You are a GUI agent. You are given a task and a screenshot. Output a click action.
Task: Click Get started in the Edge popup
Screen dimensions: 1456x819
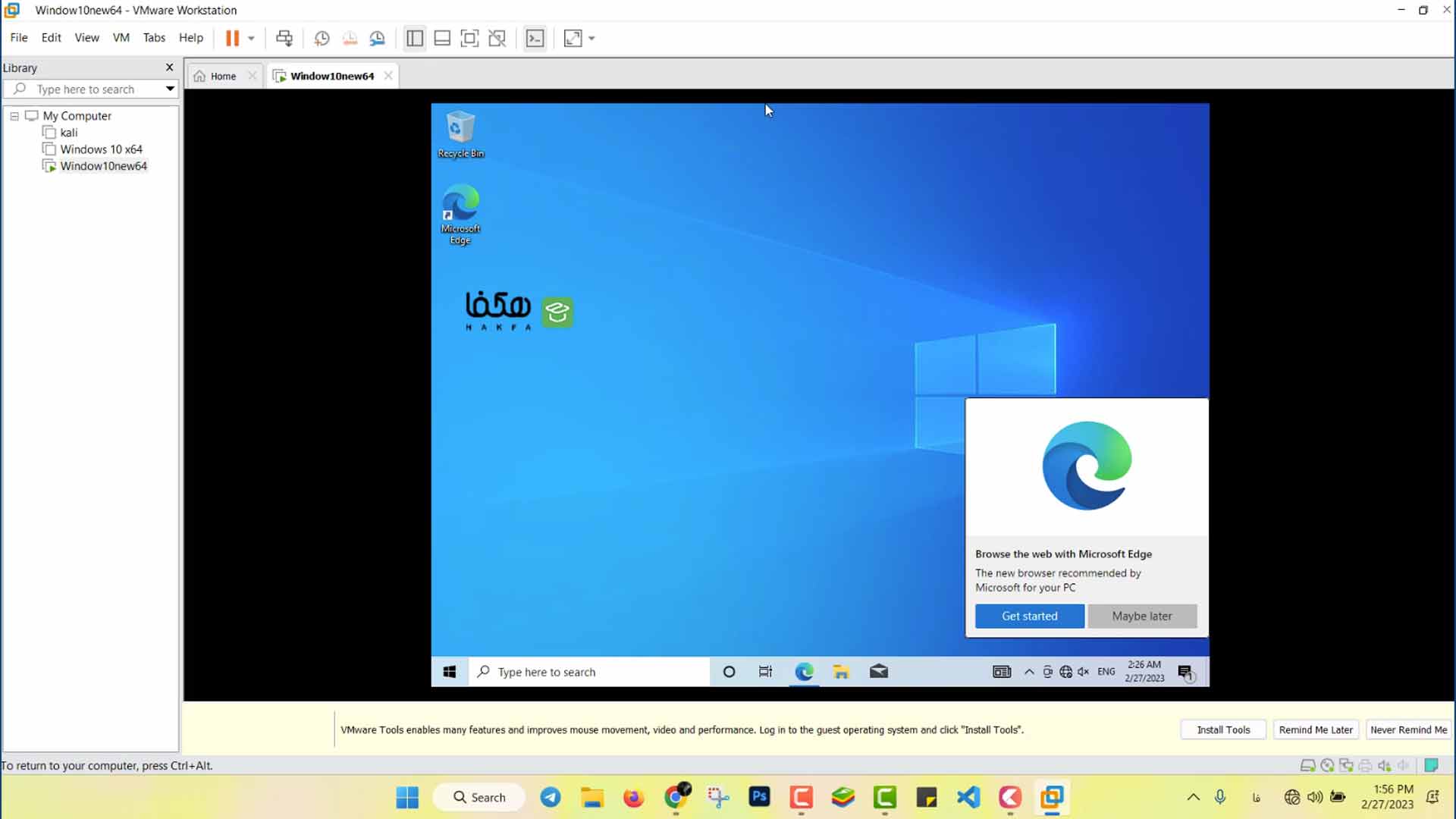[1029, 616]
